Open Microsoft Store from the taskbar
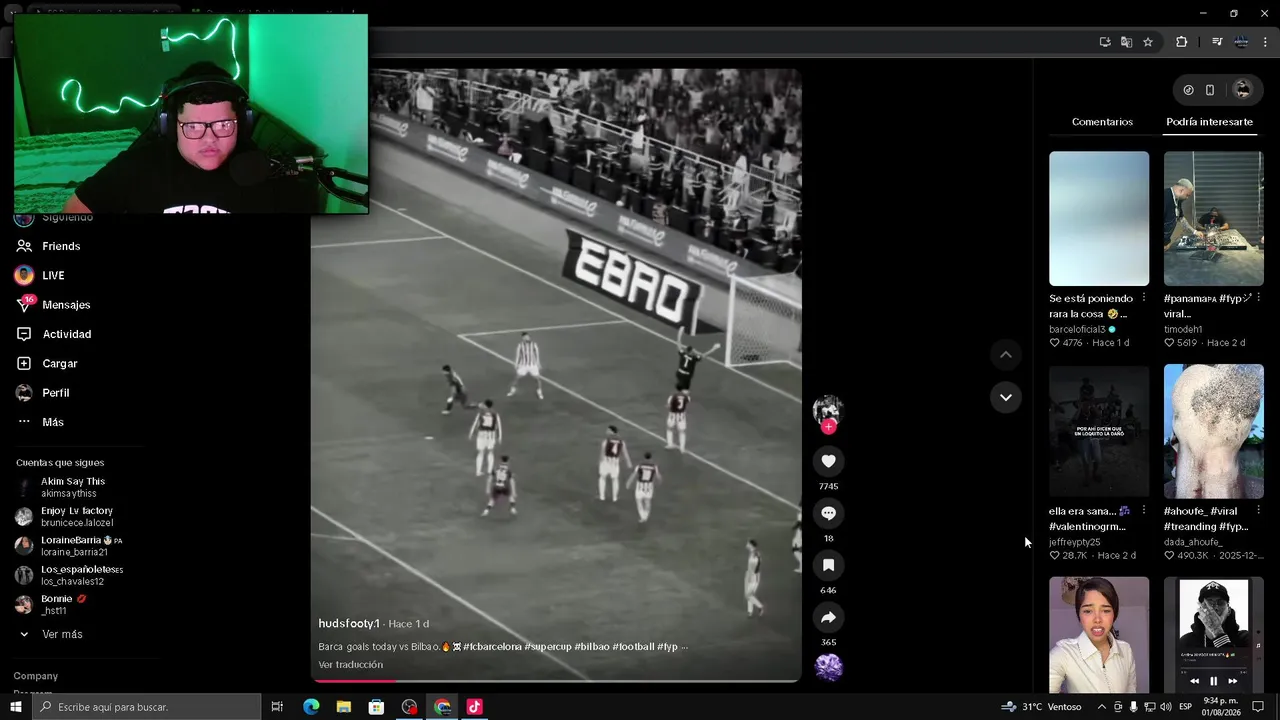The height and width of the screenshot is (720, 1280). click(x=376, y=707)
